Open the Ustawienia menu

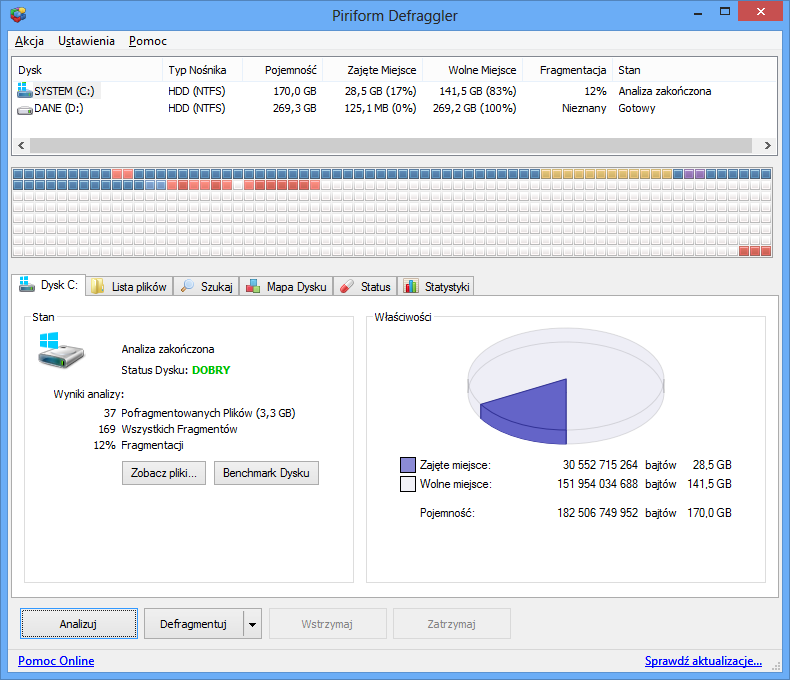pos(86,41)
